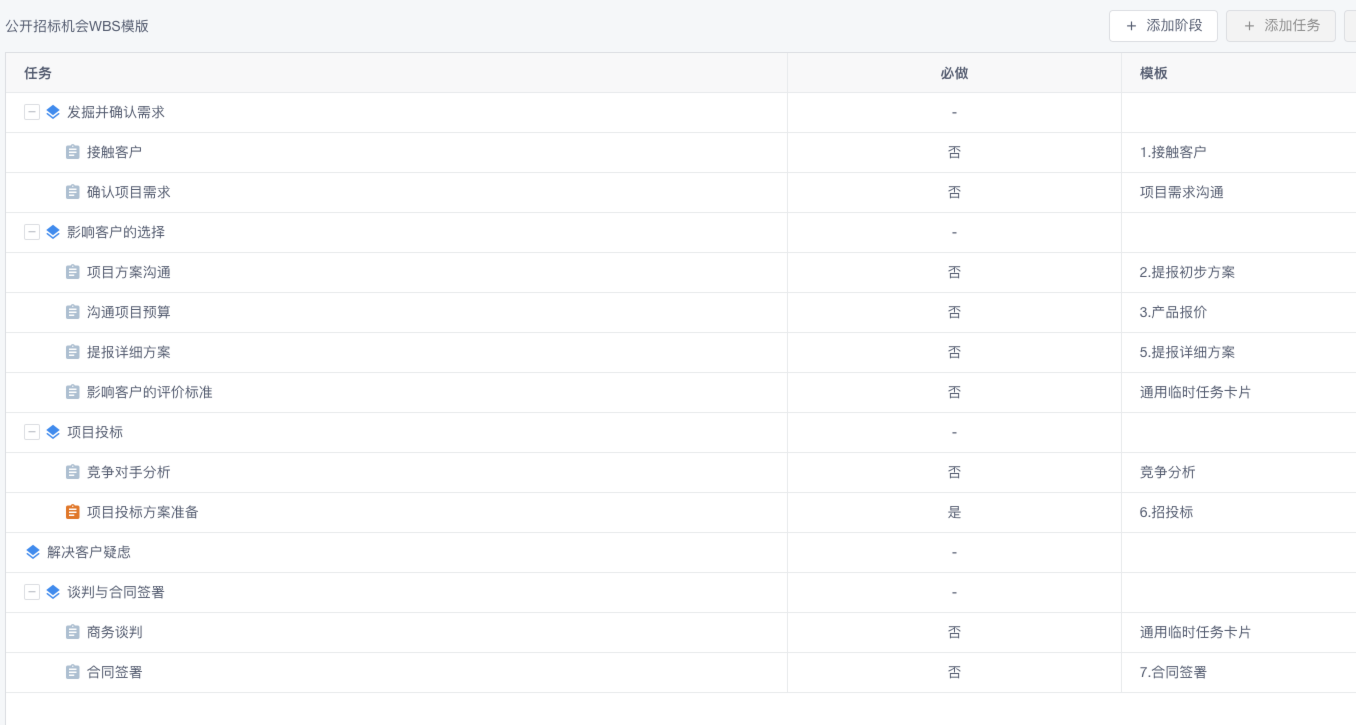Select the 商务谈判 task row
The height and width of the screenshot is (725, 1356).
point(114,632)
